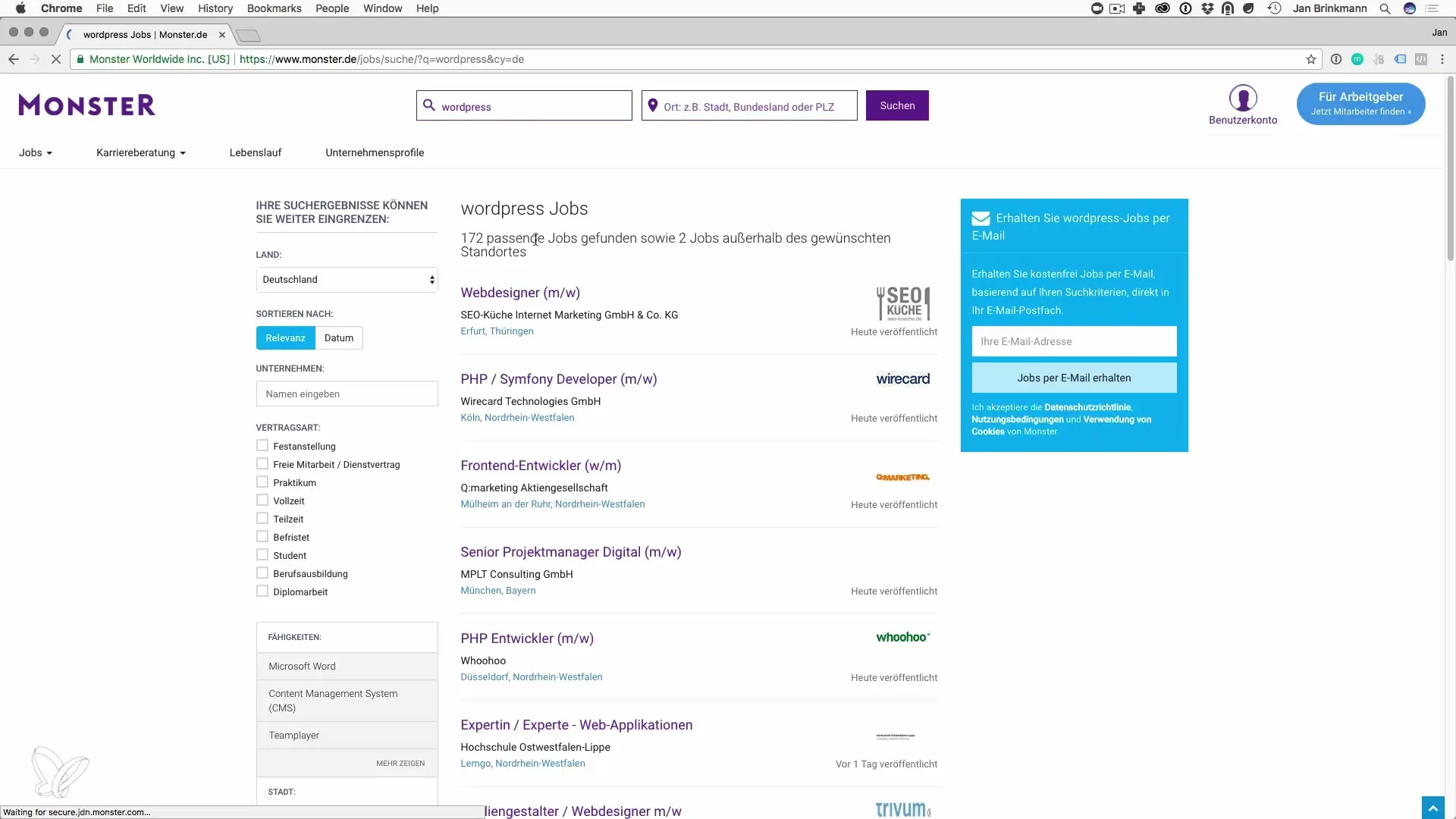Screen dimensions: 1456x819
Task: Expand the Jobs navigation dropdown
Action: 36,152
